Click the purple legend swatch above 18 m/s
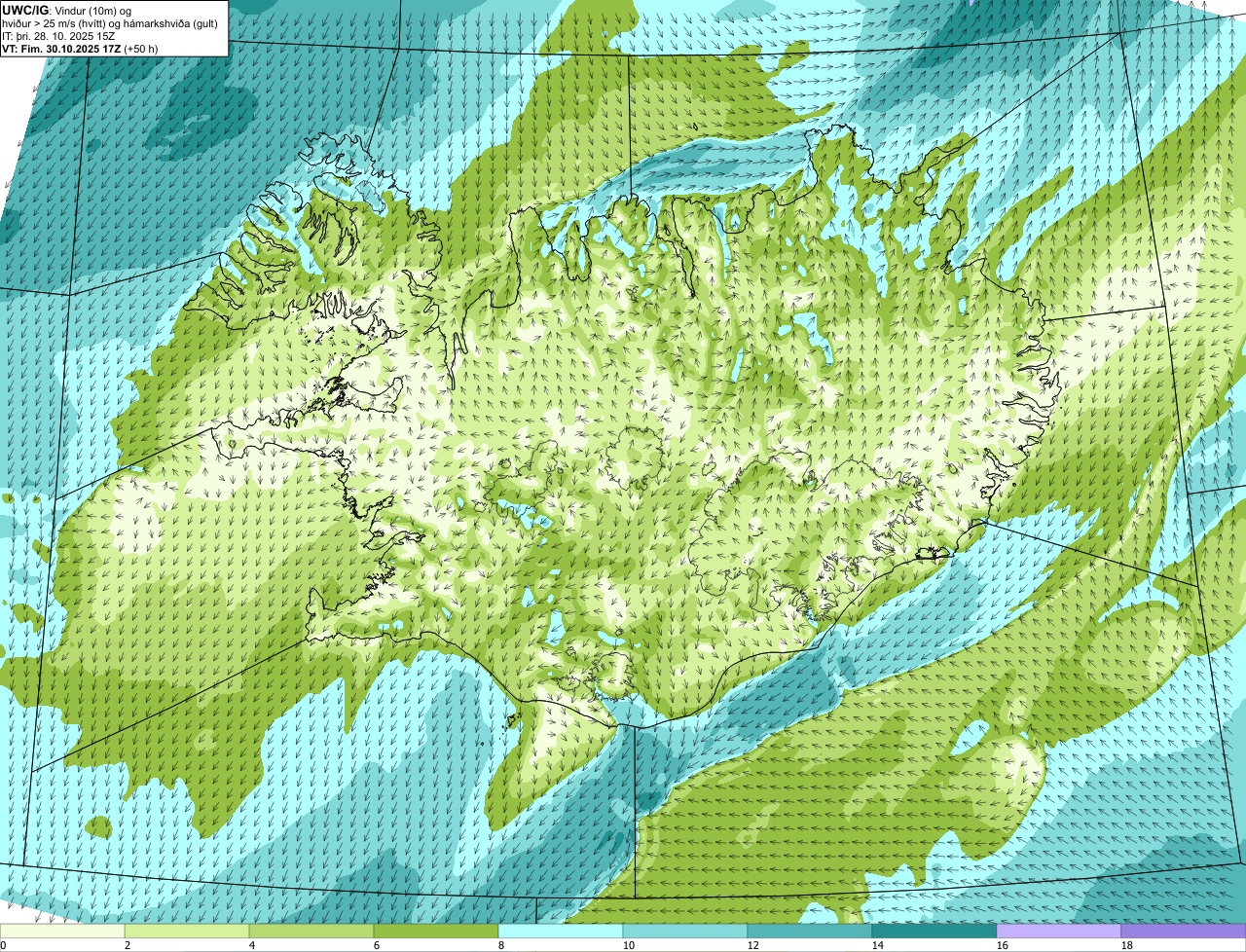 [x=1184, y=931]
